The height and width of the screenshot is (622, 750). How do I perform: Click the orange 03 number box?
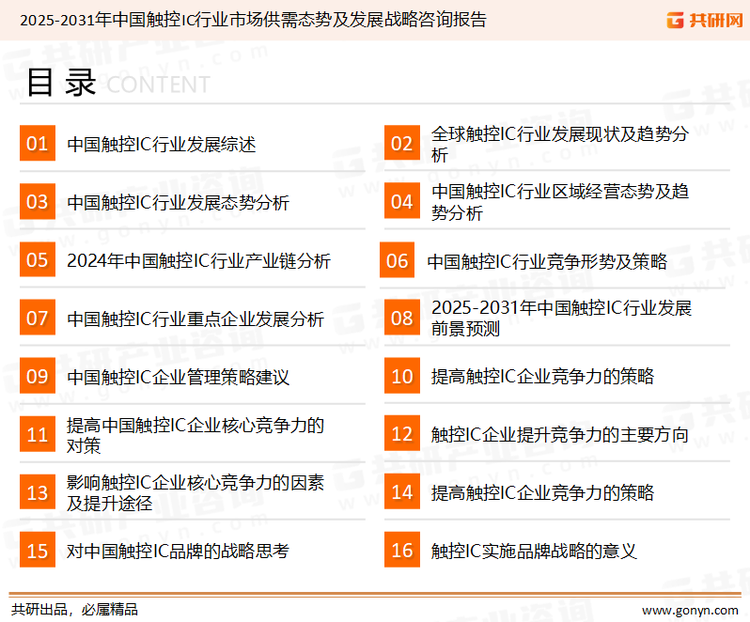pyautogui.click(x=37, y=201)
